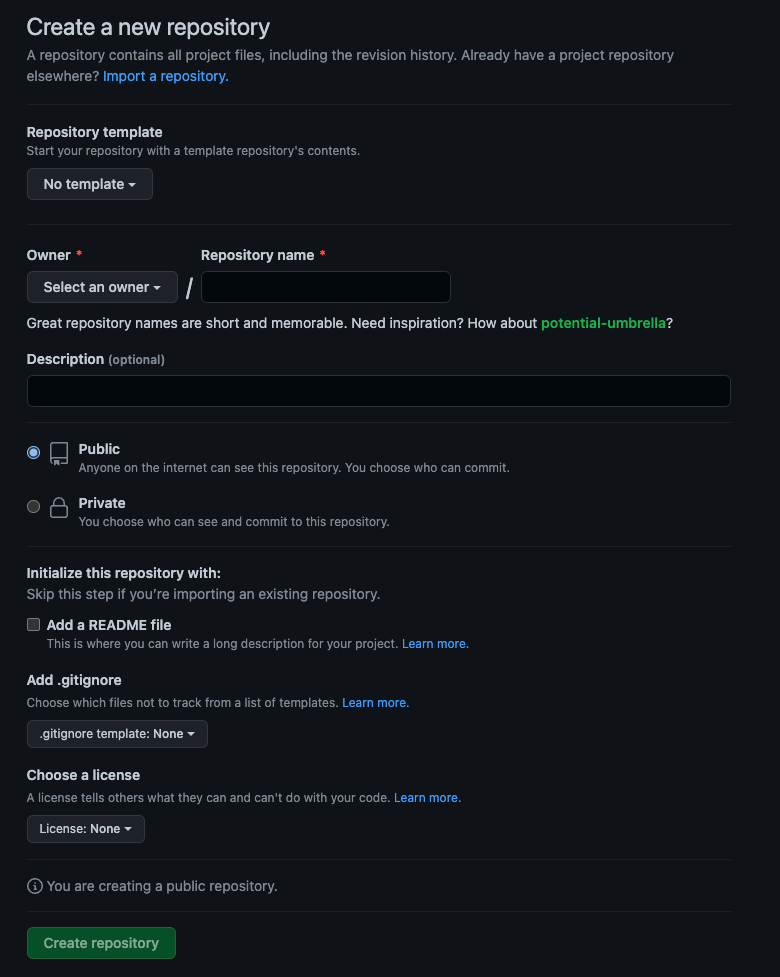Click the info icon beside public notice

[x=35, y=886]
